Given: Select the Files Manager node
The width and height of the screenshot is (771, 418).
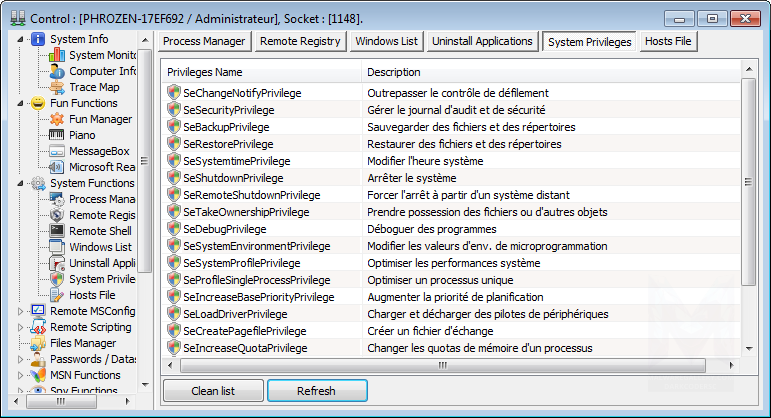Looking at the screenshot, I should click(82, 343).
